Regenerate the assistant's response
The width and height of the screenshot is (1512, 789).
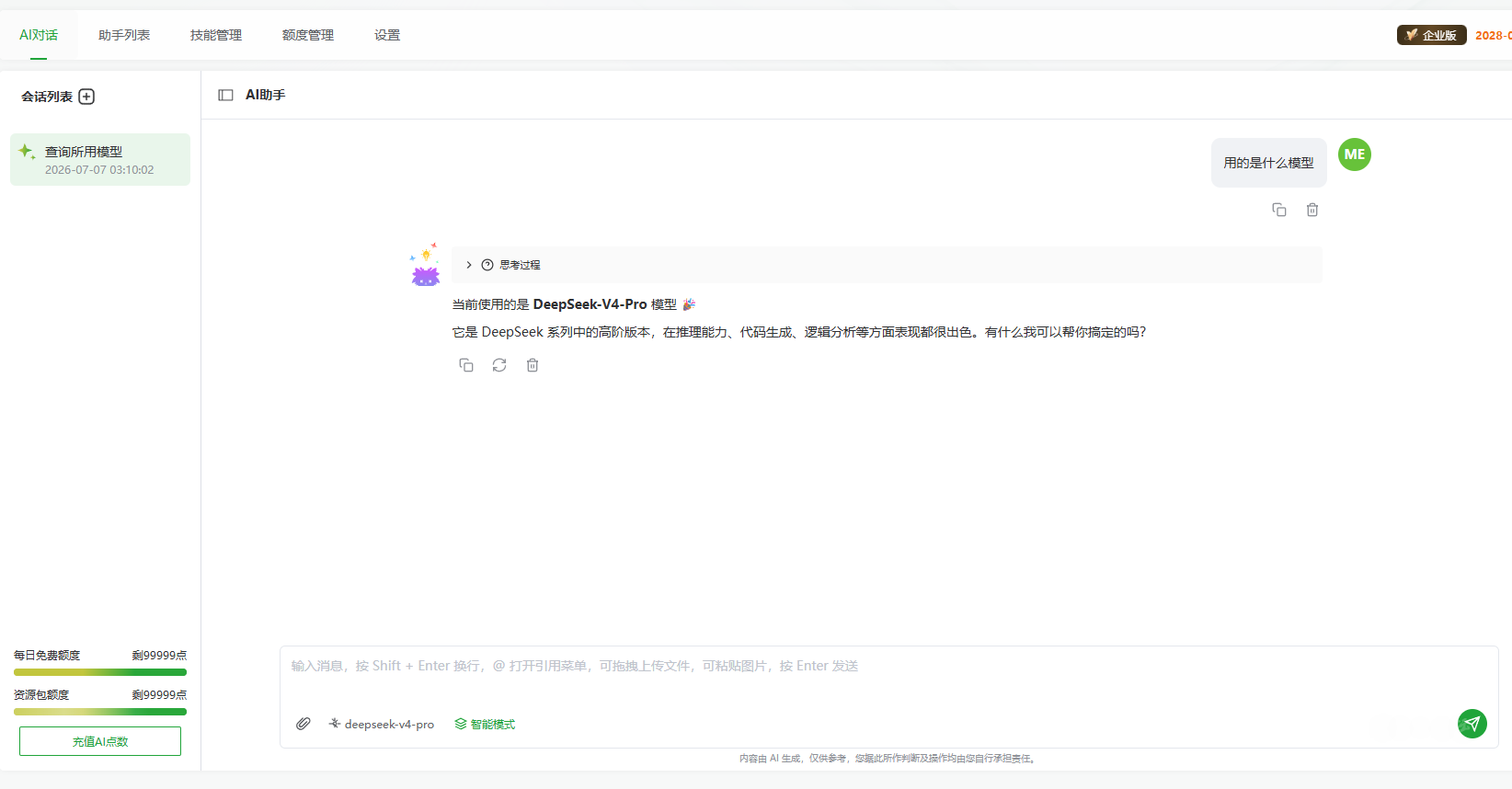coord(499,365)
